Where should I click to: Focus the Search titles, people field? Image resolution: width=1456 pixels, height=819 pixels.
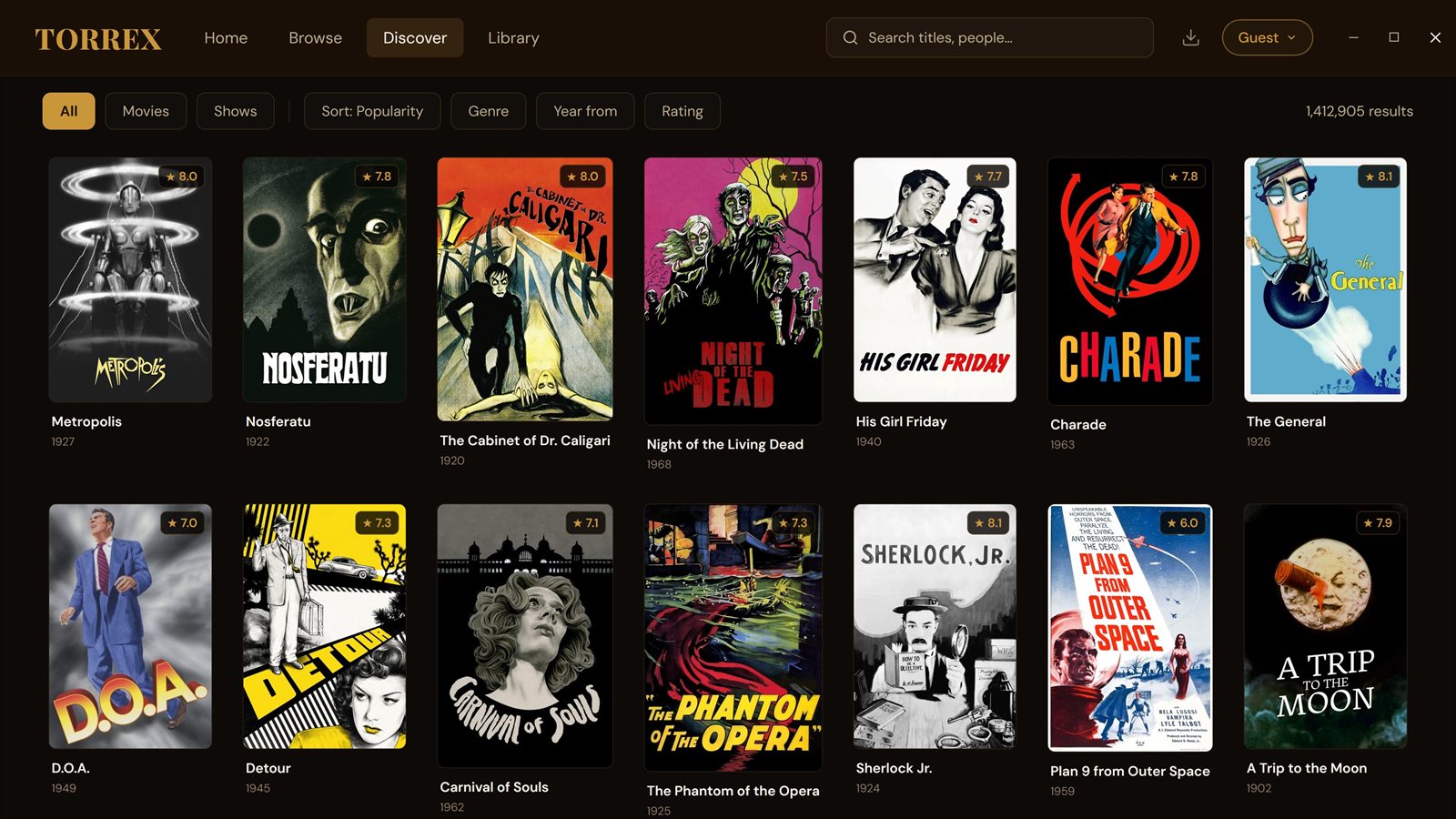click(990, 37)
